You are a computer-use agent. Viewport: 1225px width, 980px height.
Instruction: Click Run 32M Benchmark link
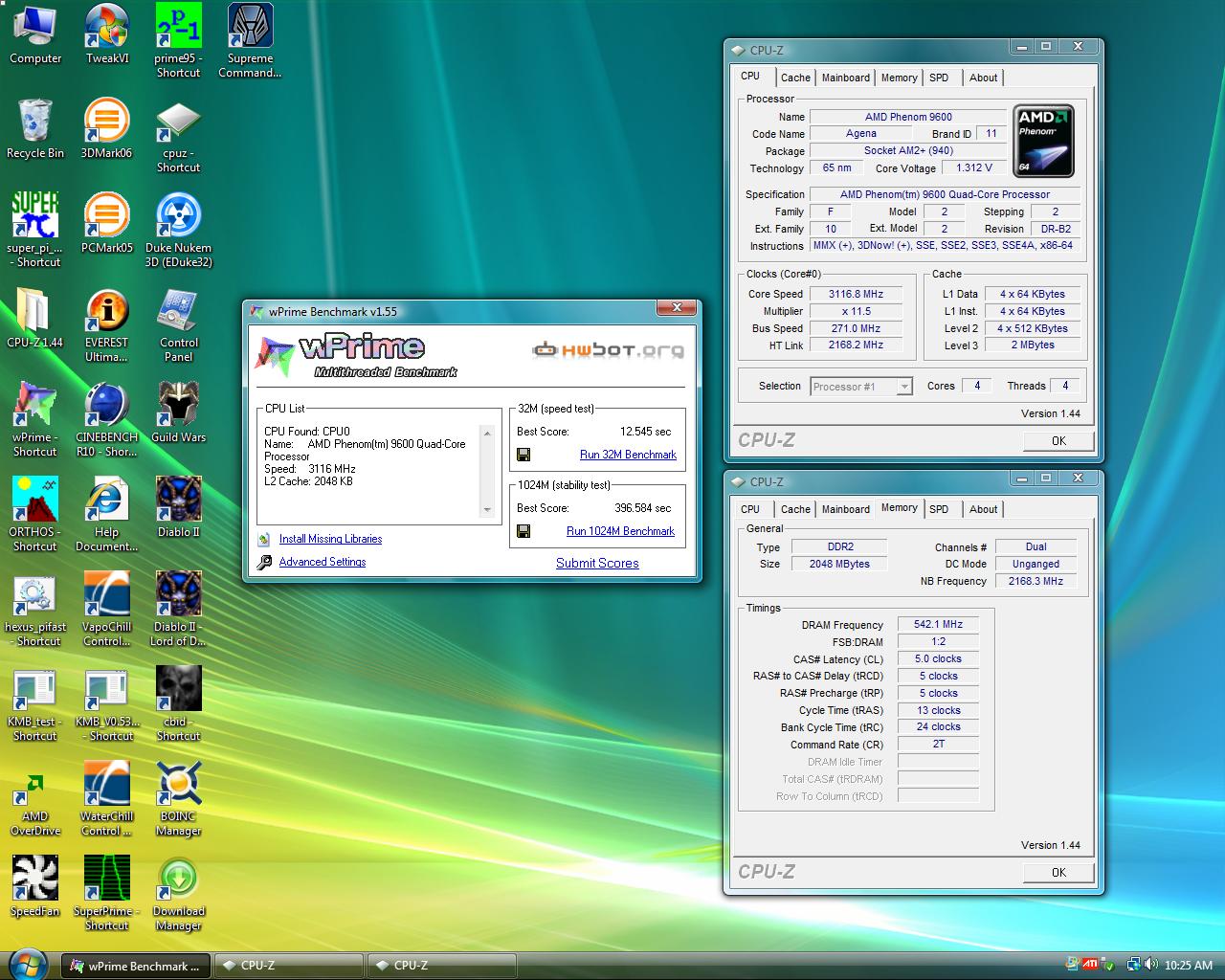(628, 455)
